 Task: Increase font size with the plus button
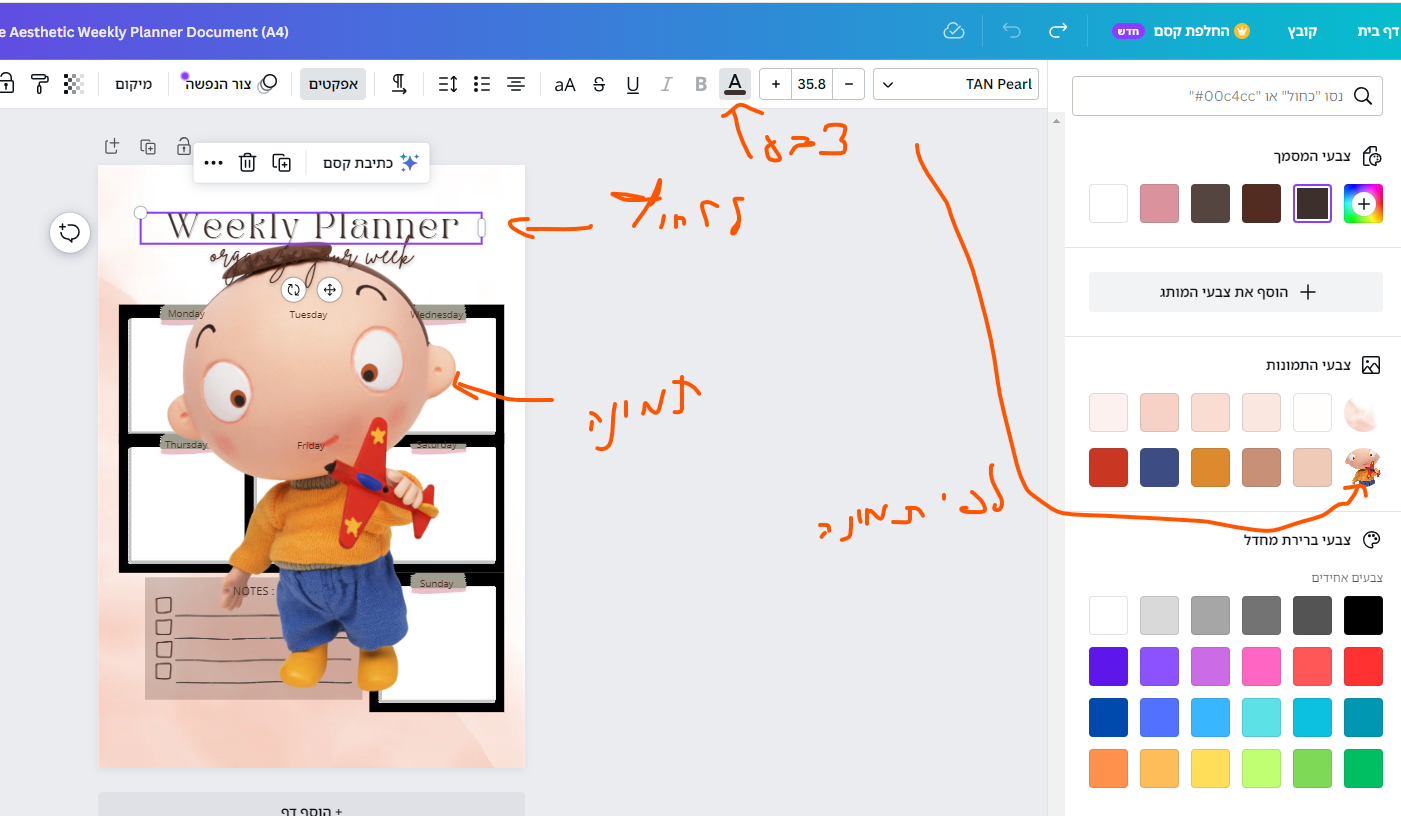pyautogui.click(x=776, y=84)
